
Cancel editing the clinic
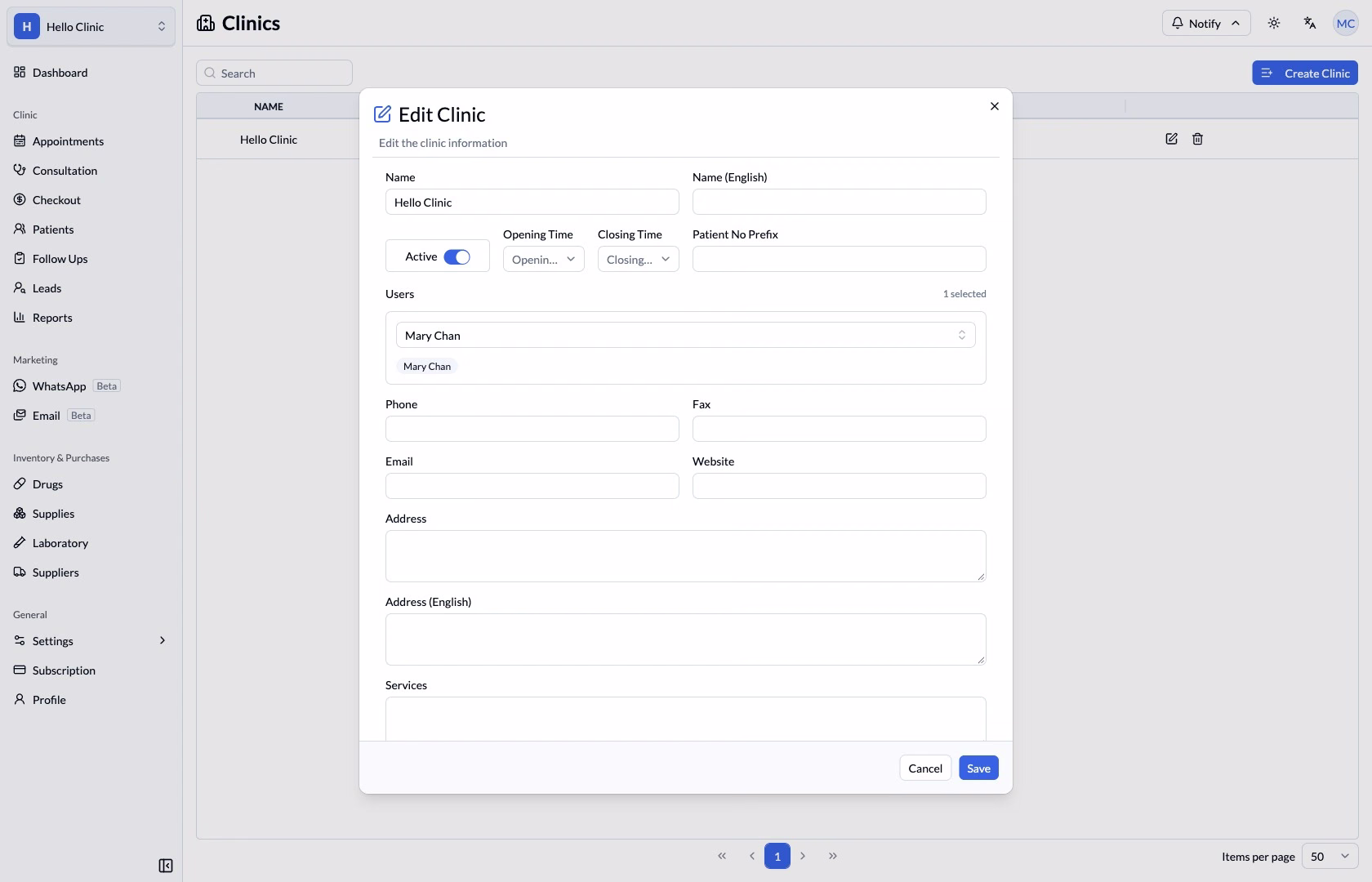coord(925,768)
